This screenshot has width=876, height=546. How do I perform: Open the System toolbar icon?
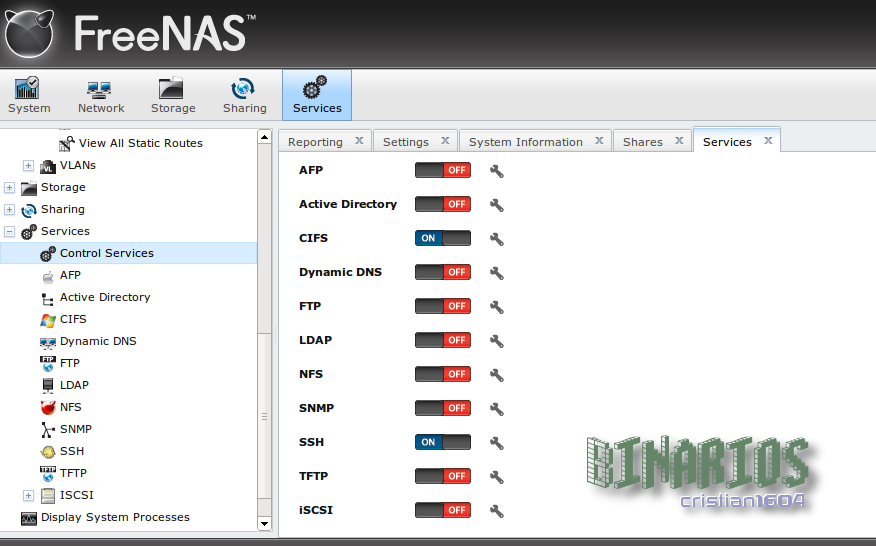pos(29,95)
